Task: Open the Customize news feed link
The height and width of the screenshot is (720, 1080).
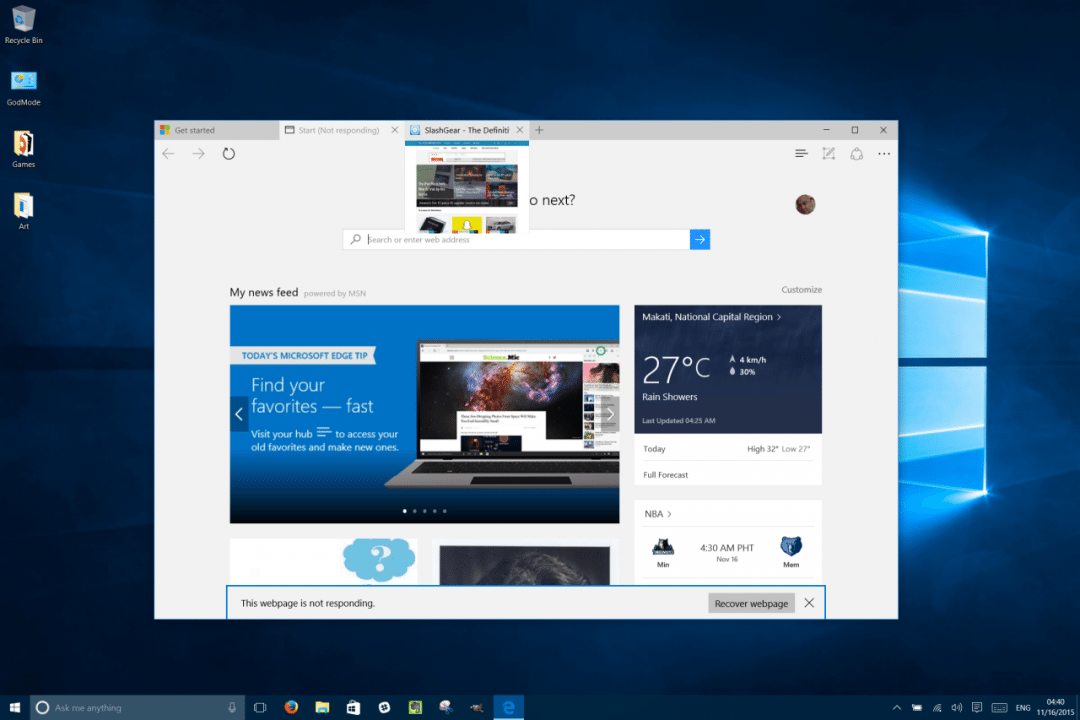Action: 801,290
